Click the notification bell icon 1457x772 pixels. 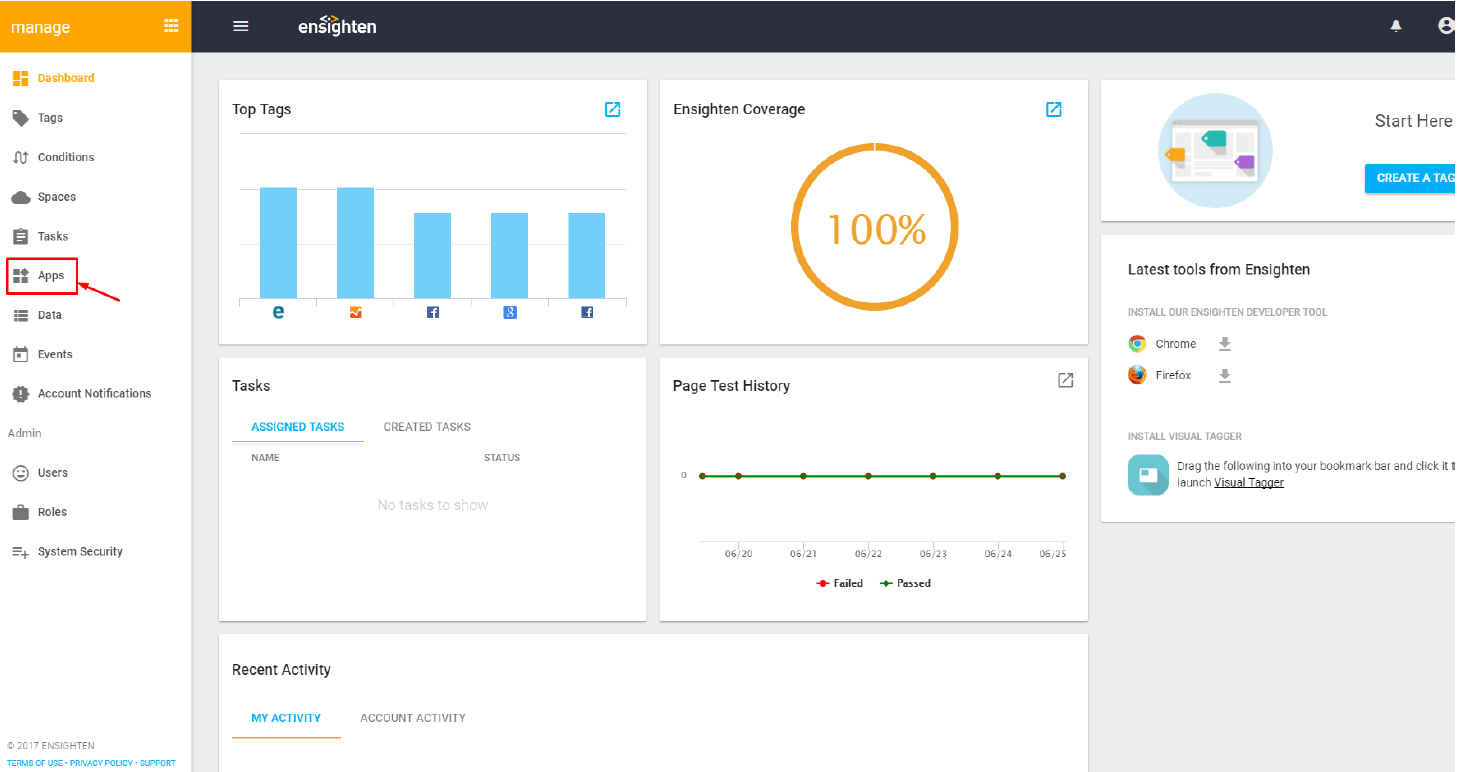[x=1396, y=27]
